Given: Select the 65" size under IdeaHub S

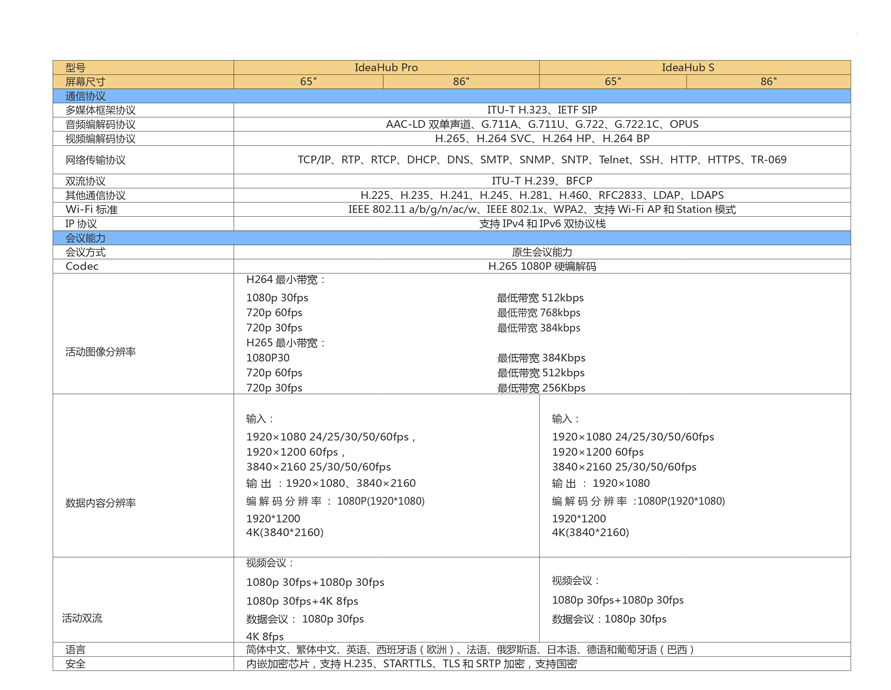Looking at the screenshot, I should 613,82.
